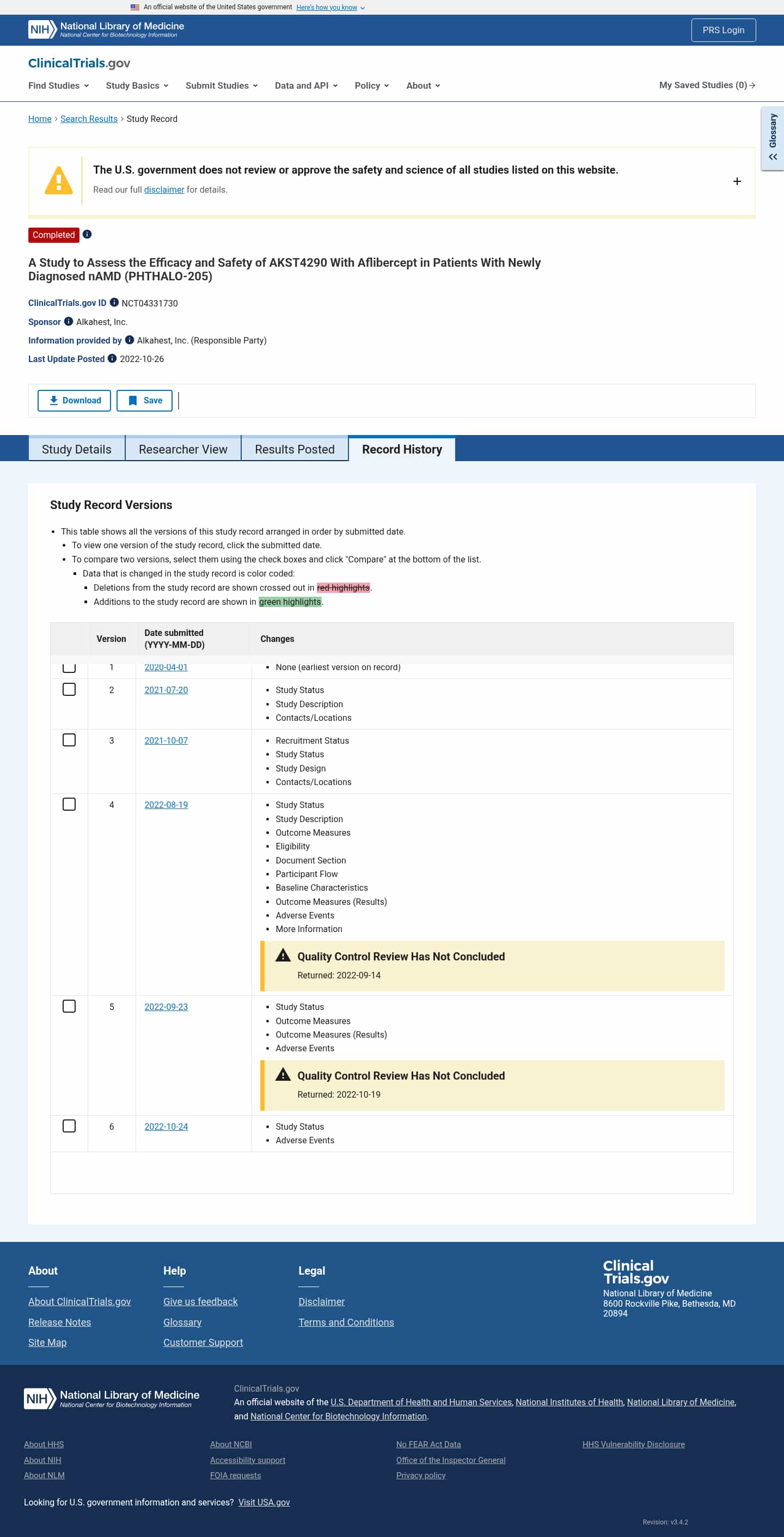Check the box for version 2
Screen dimensions: 784x1537
[x=69, y=690]
